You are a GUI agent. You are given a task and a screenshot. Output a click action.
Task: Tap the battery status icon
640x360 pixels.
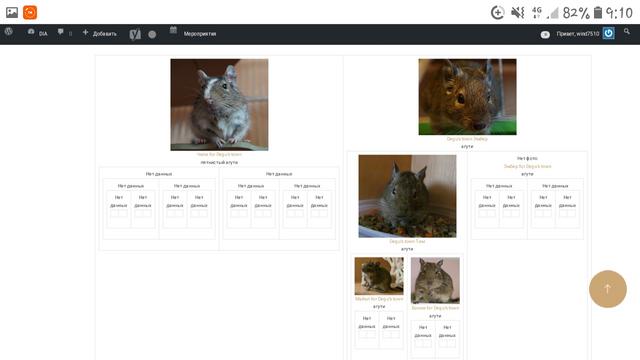pos(598,12)
